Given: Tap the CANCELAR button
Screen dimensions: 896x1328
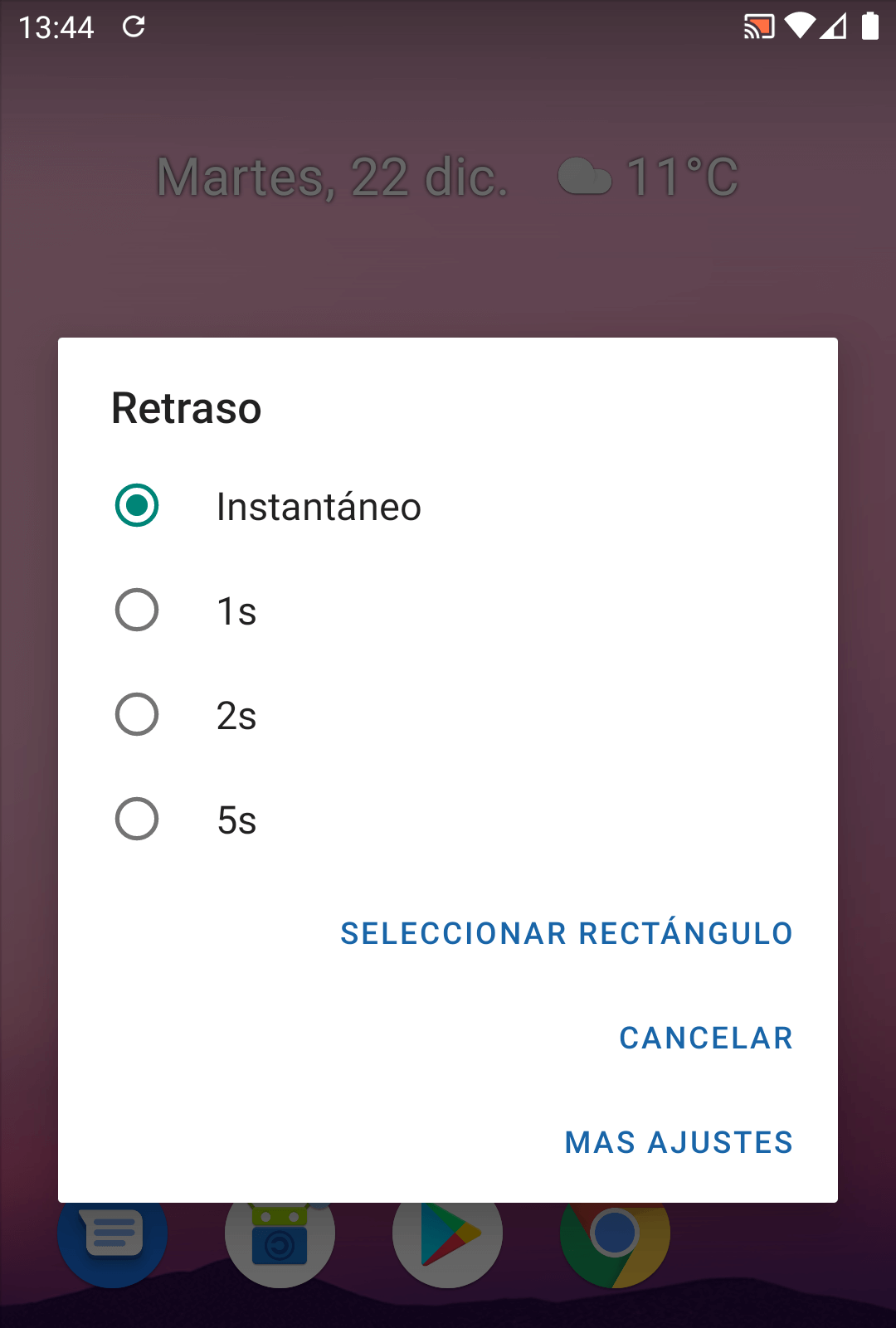Looking at the screenshot, I should pyautogui.click(x=706, y=1038).
